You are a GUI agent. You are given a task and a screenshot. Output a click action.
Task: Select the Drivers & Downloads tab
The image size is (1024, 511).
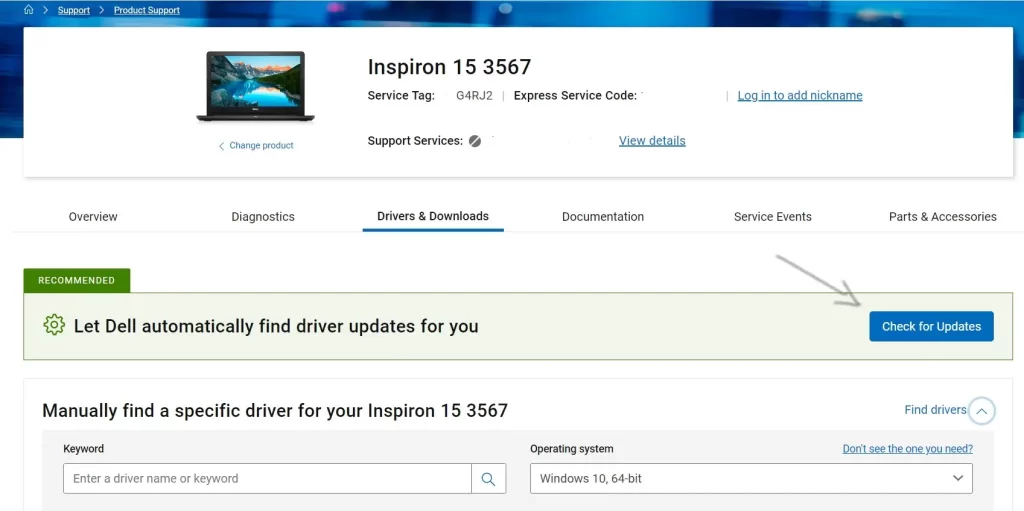point(433,216)
